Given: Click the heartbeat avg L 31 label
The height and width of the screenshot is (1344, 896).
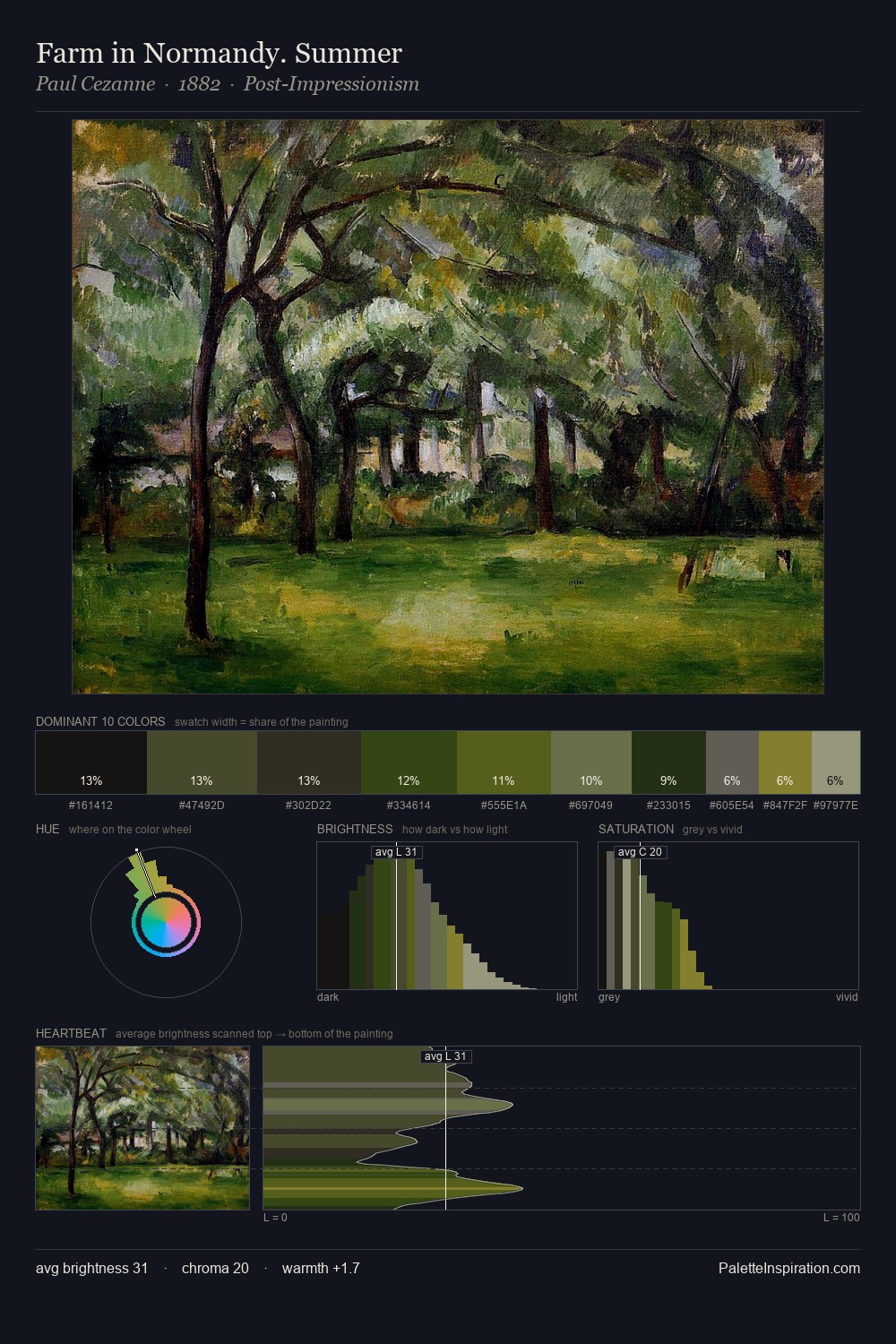Looking at the screenshot, I should (446, 1056).
